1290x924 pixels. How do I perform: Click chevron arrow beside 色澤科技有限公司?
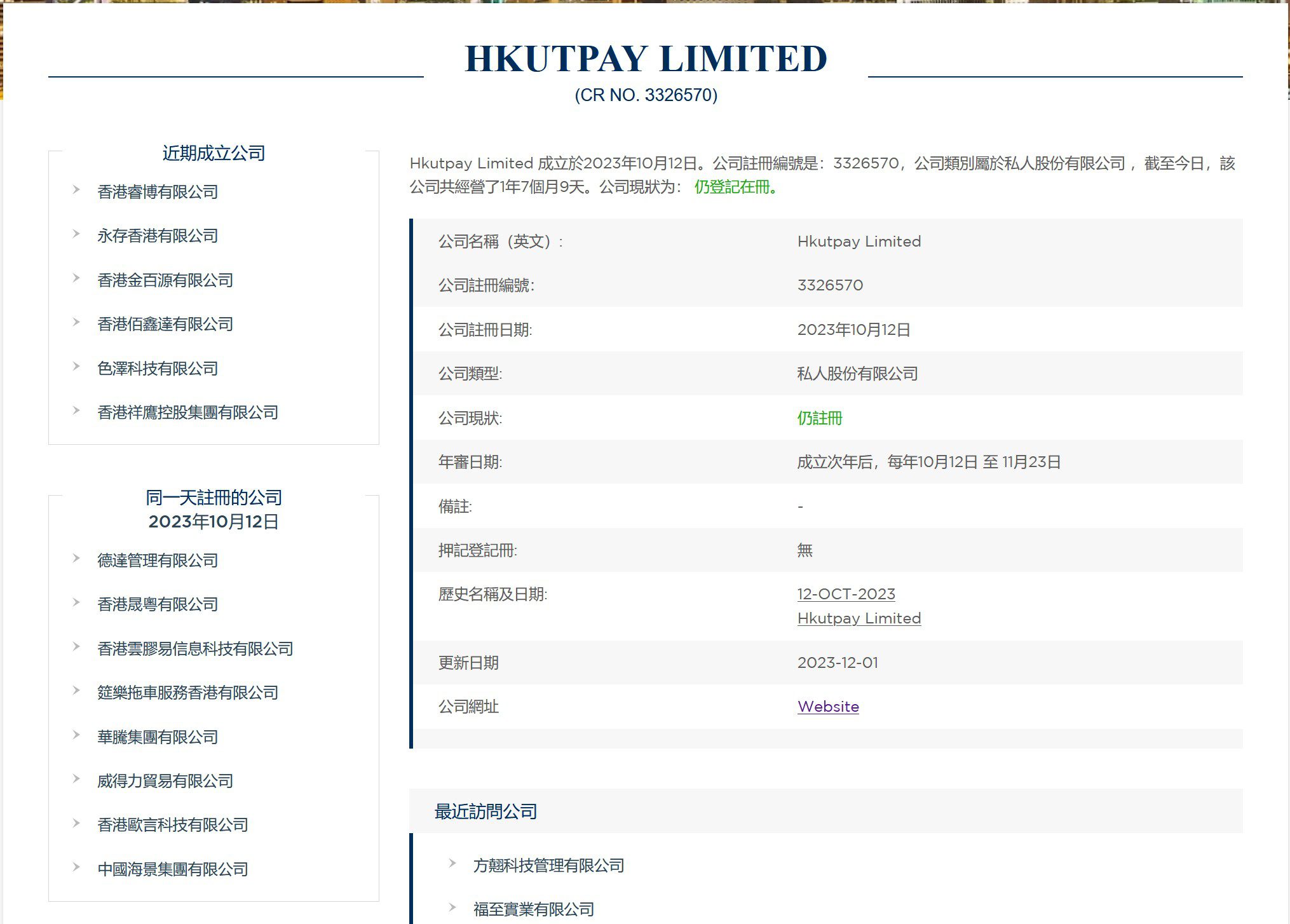(x=76, y=366)
